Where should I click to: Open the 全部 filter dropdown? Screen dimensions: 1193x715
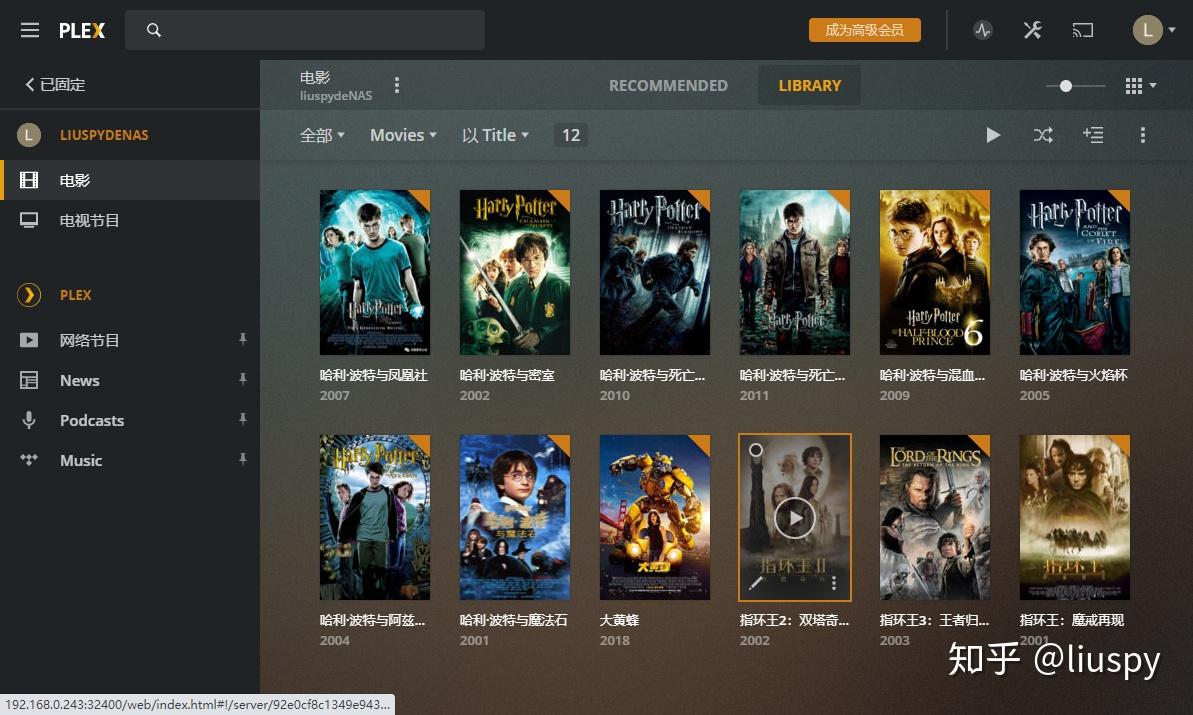click(322, 135)
